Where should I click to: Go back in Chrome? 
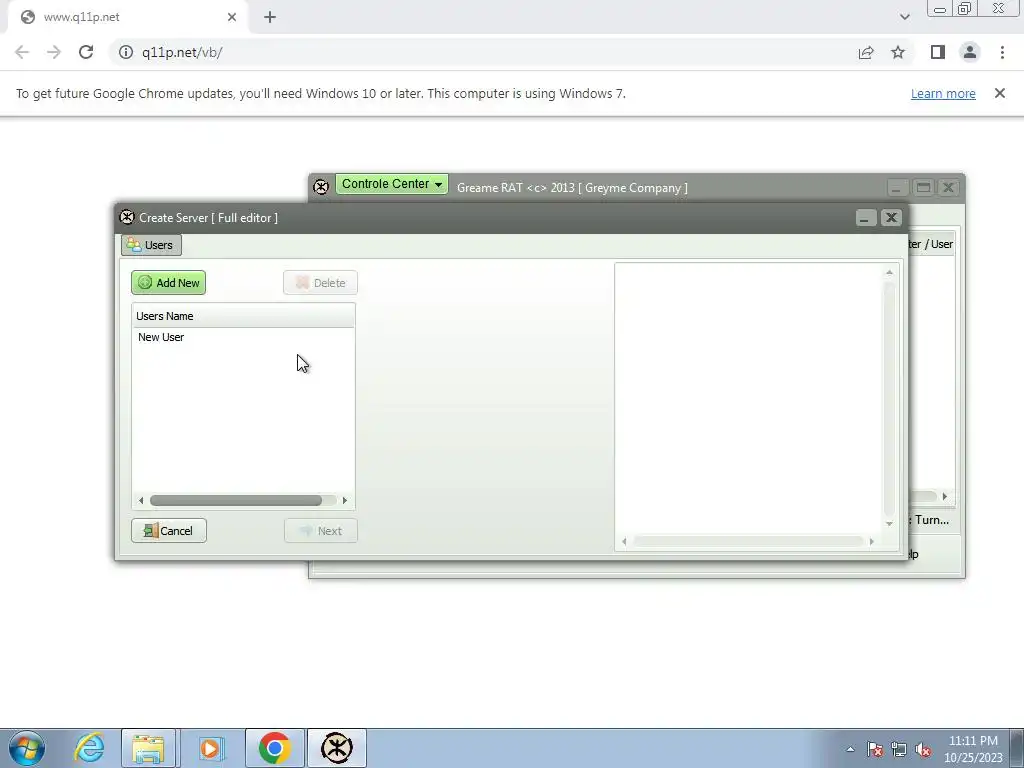(x=22, y=52)
